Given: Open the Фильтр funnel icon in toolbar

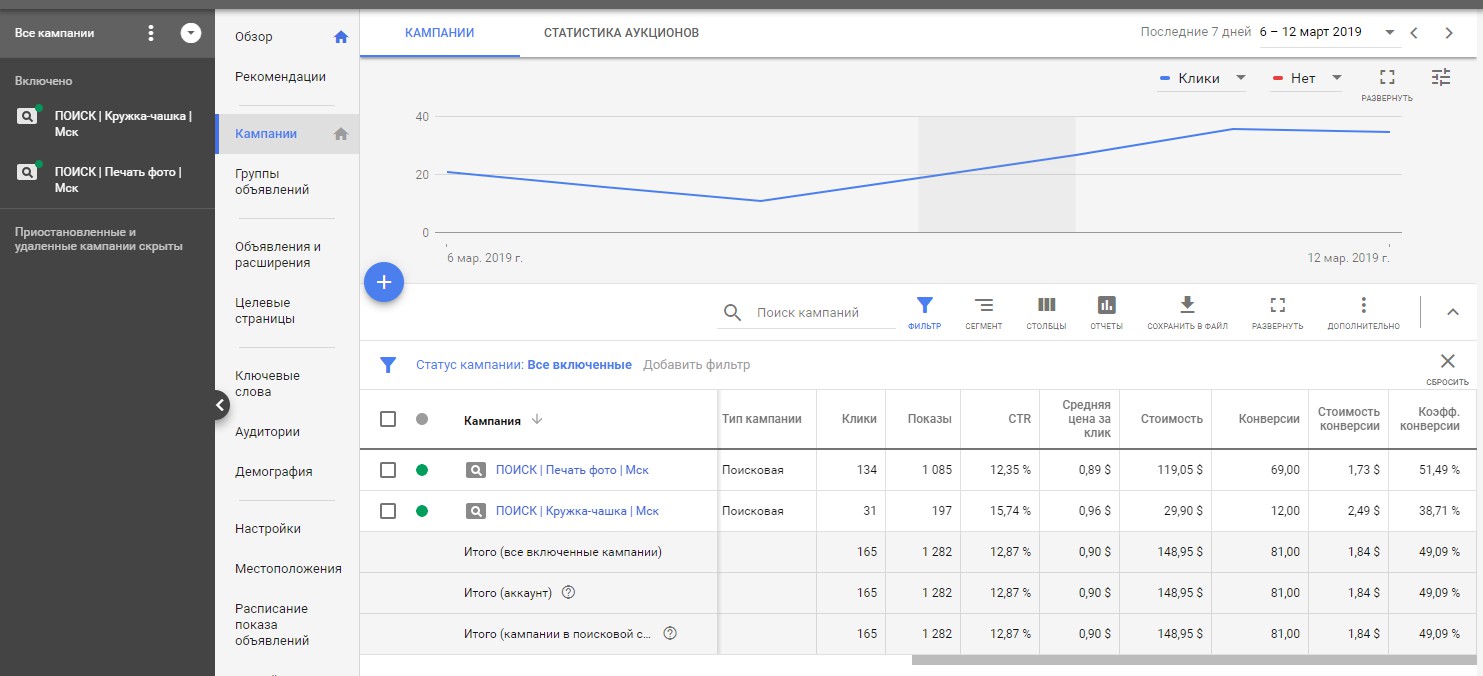Looking at the screenshot, I should pyautogui.click(x=925, y=306).
